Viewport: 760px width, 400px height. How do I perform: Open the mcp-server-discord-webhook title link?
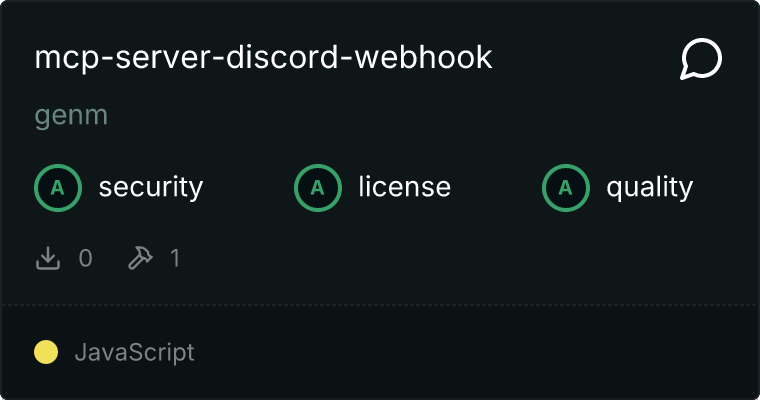point(264,58)
